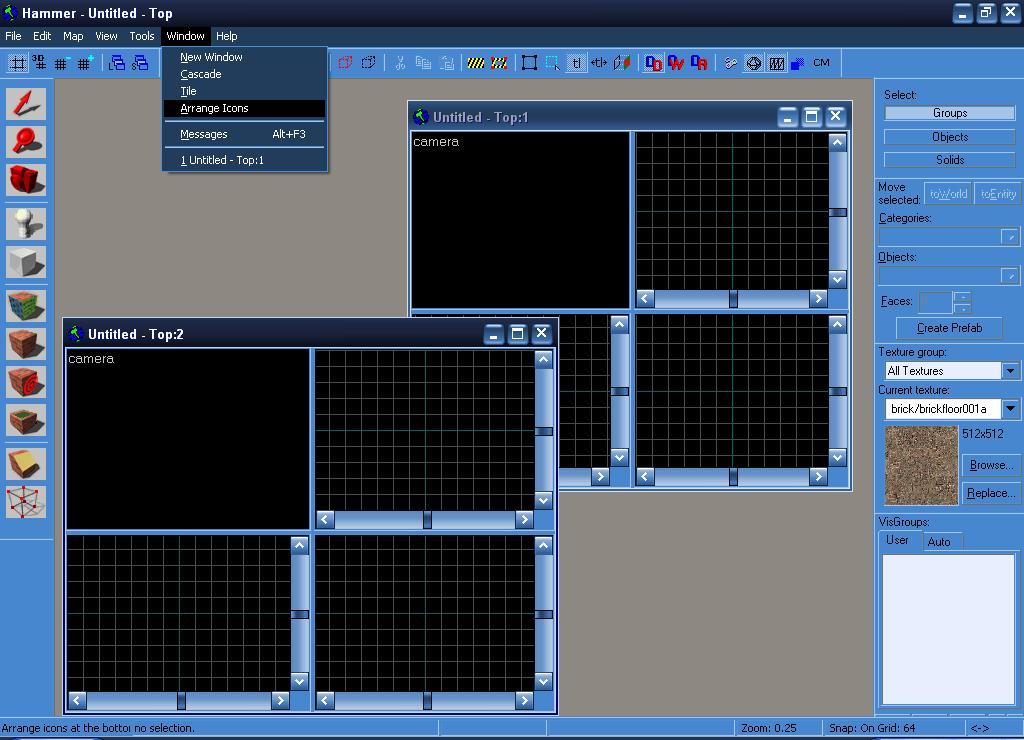Select the Magnify tool with red lens

click(26, 142)
